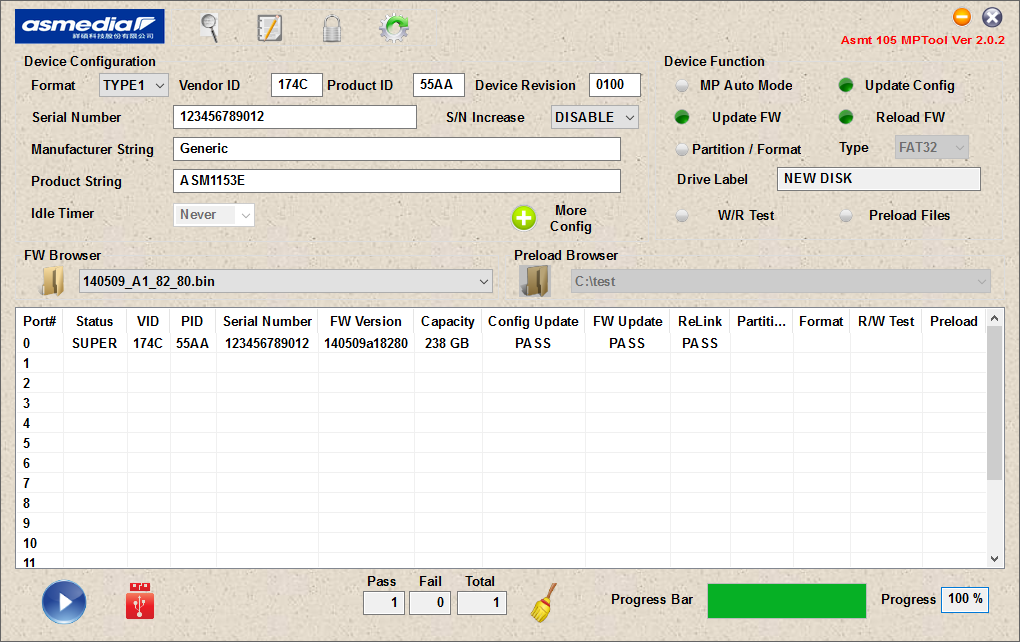1020x642 pixels.
Task: Click the Drive Label field
Action: [x=879, y=179]
